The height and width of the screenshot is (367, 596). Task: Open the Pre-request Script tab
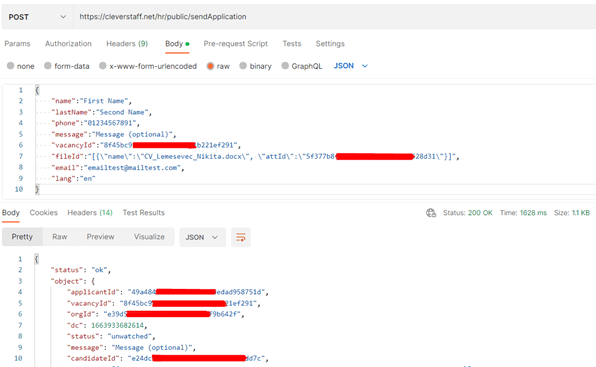[236, 44]
